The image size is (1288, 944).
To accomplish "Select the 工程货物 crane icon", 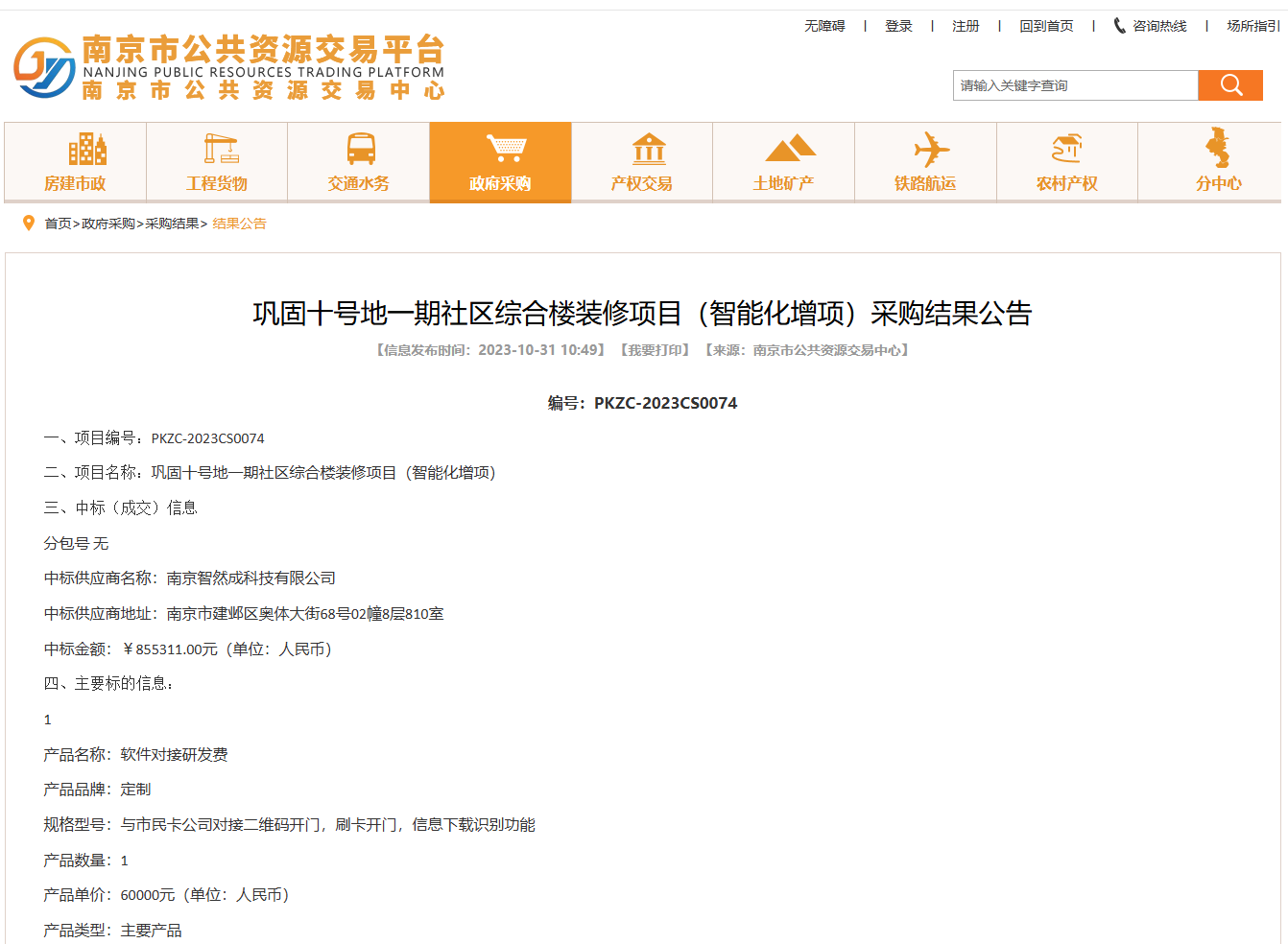I will point(221,150).
